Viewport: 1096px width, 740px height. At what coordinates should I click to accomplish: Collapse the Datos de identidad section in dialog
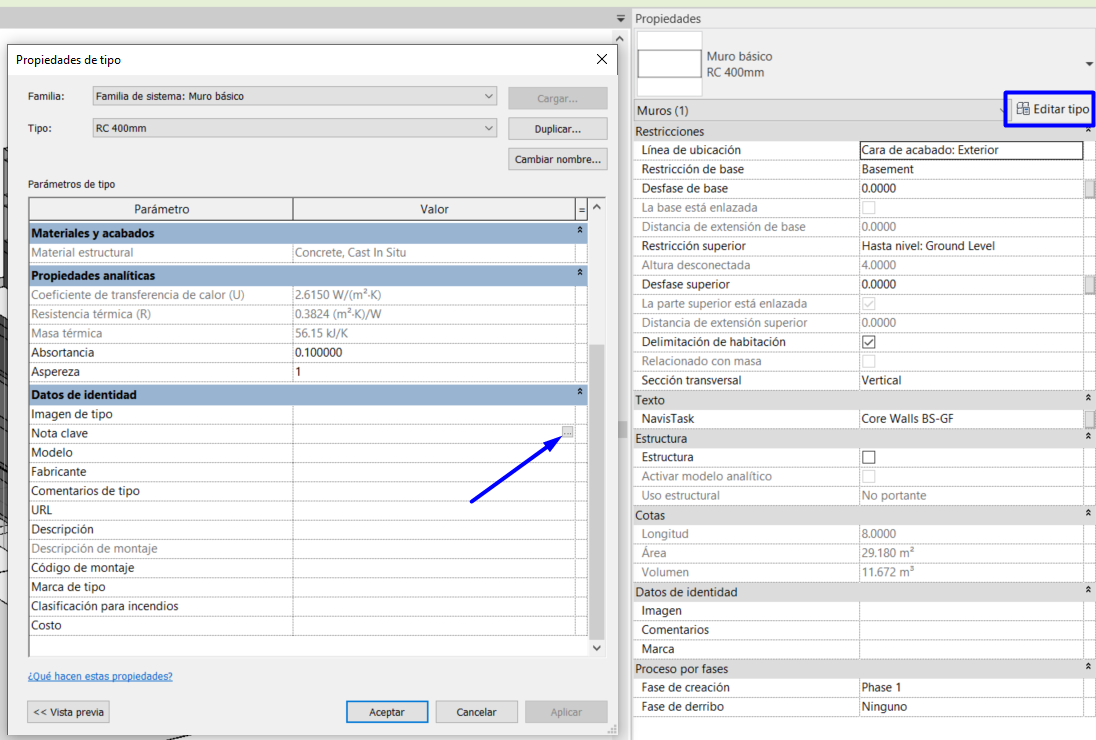[579, 392]
